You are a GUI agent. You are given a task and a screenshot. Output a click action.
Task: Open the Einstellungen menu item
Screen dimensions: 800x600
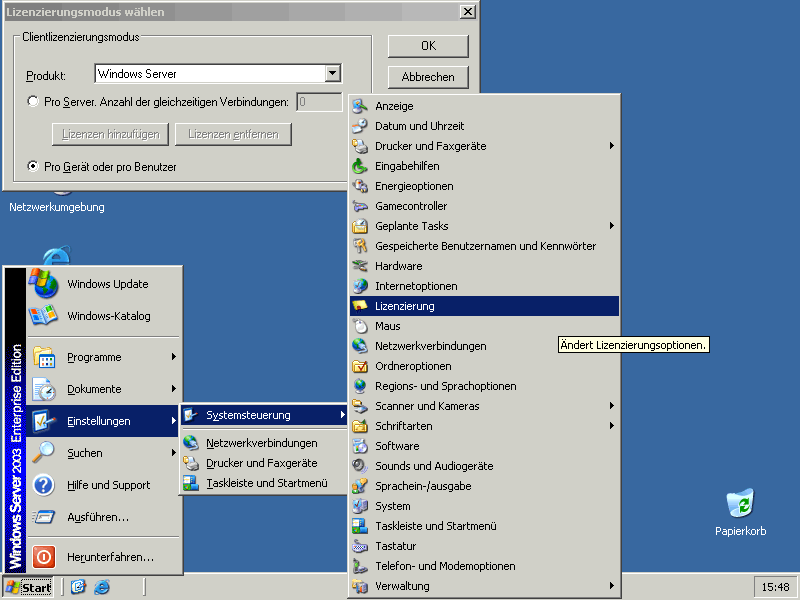103,421
